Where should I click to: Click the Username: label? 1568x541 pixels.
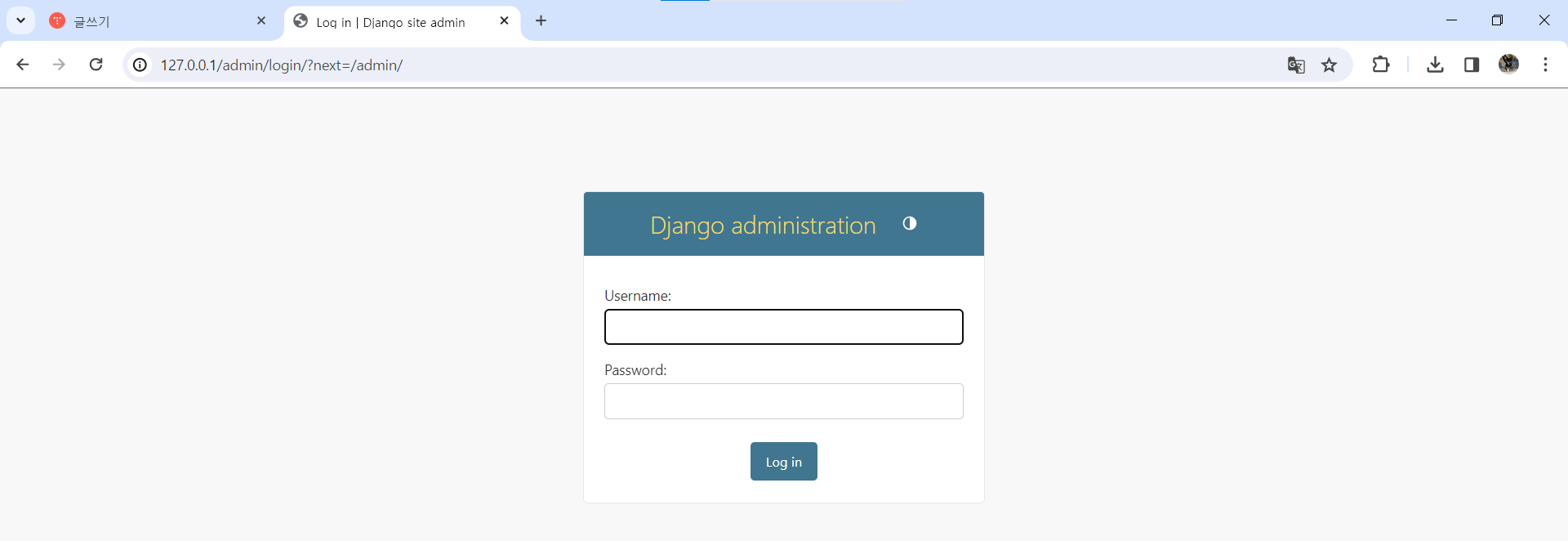pos(638,296)
